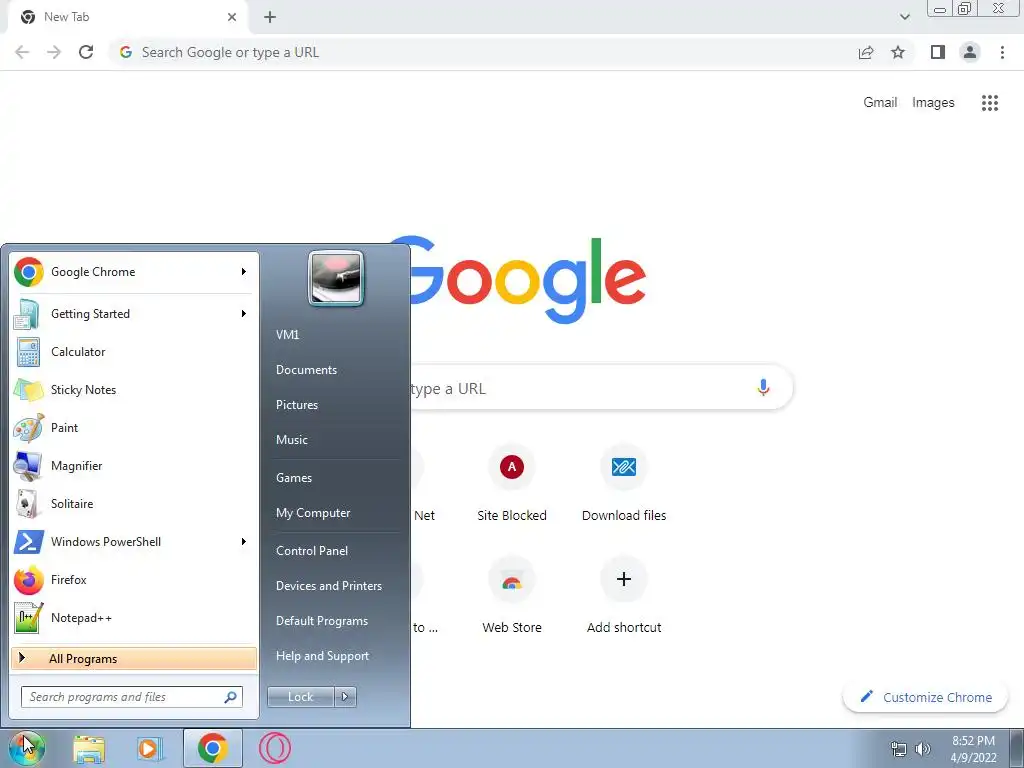Open Chrome side panel icon

tap(938, 52)
